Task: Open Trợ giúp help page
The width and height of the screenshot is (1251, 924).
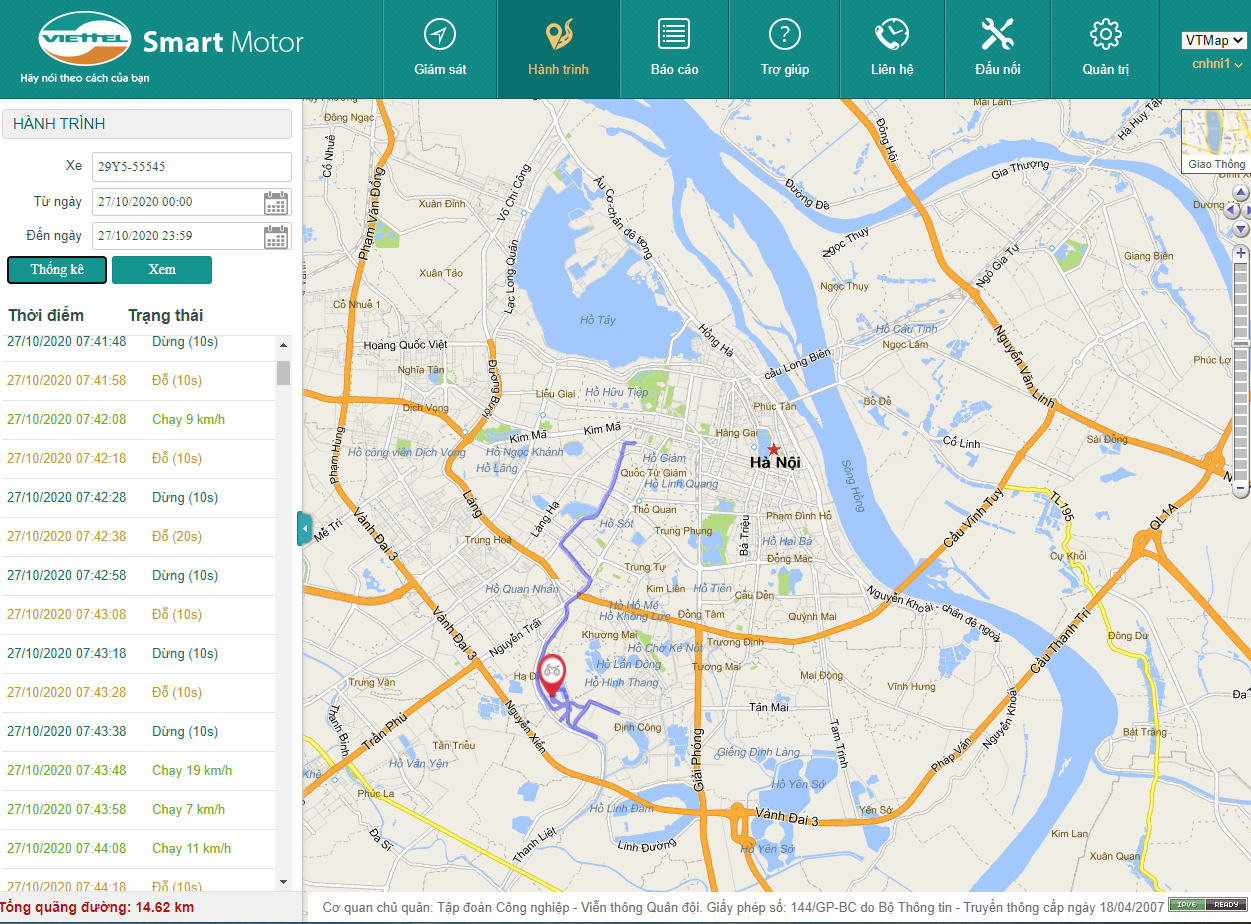Action: (784, 49)
